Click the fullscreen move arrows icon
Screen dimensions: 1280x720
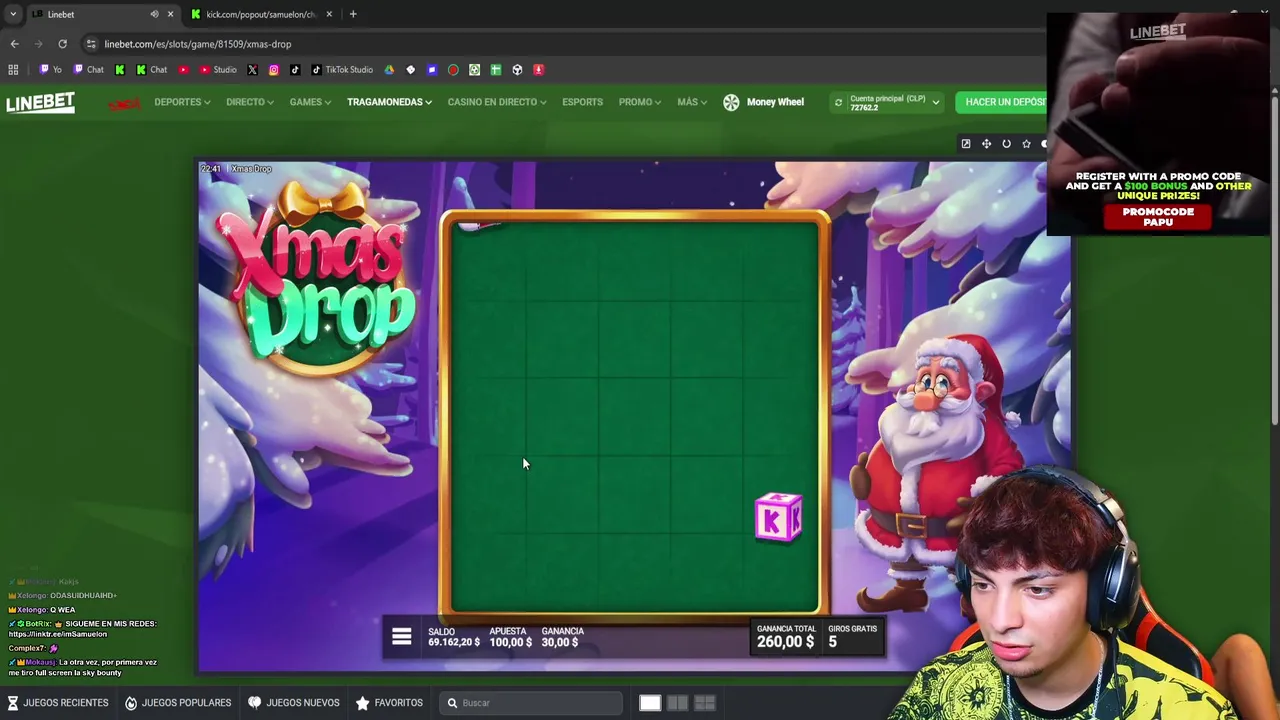986,144
